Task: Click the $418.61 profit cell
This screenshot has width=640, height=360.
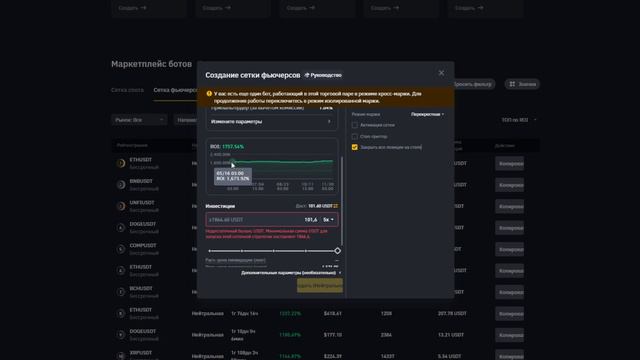Action: coord(333,313)
